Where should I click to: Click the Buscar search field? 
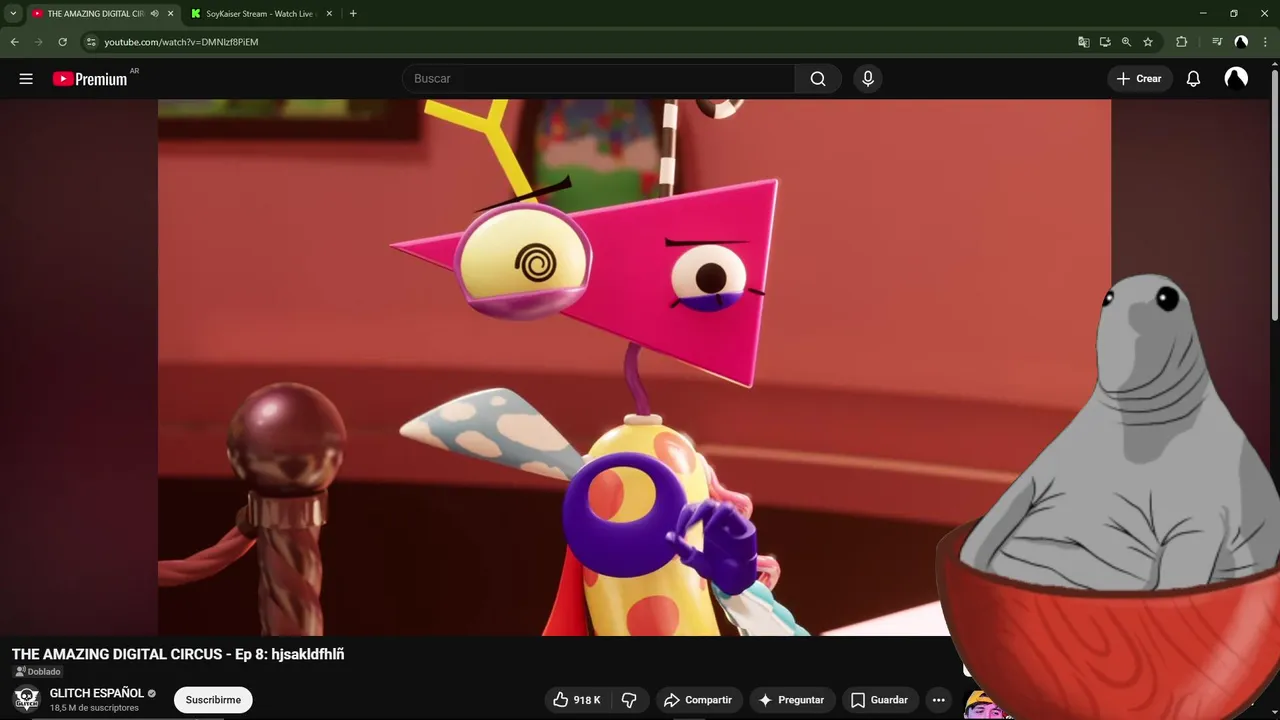point(598,79)
